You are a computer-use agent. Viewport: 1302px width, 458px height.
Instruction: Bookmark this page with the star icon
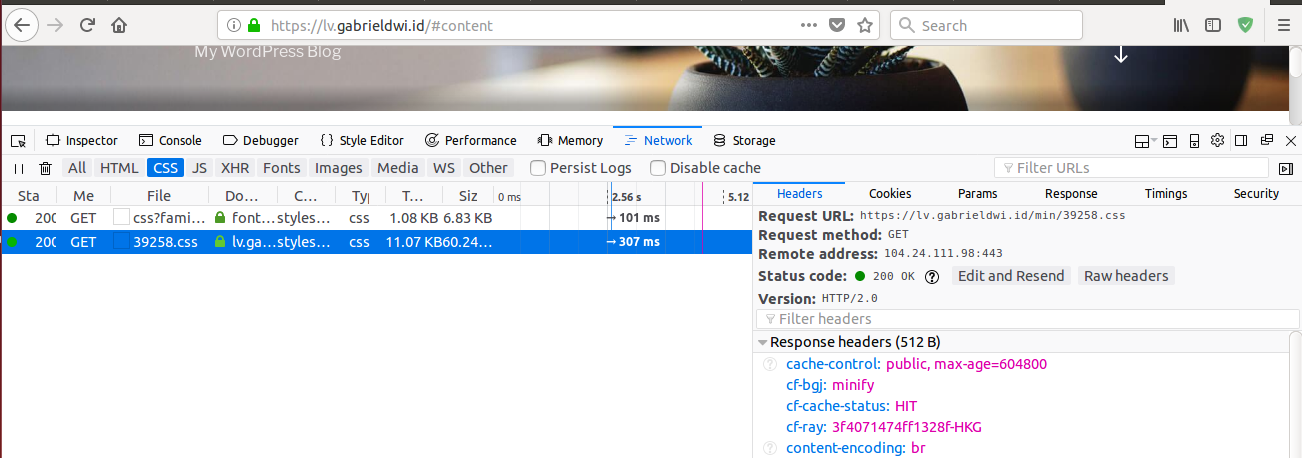(x=865, y=25)
